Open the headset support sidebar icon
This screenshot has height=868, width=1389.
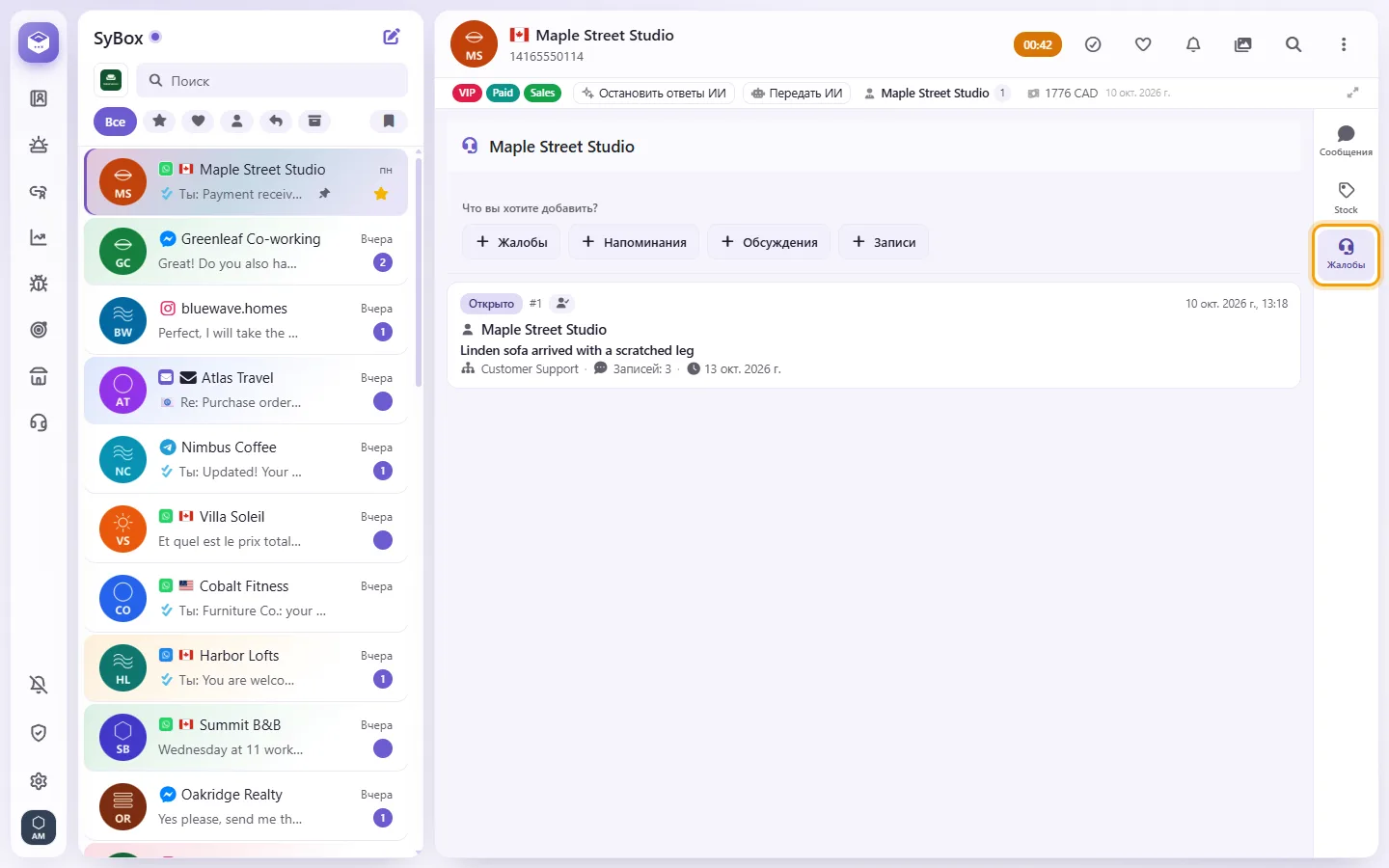click(39, 422)
